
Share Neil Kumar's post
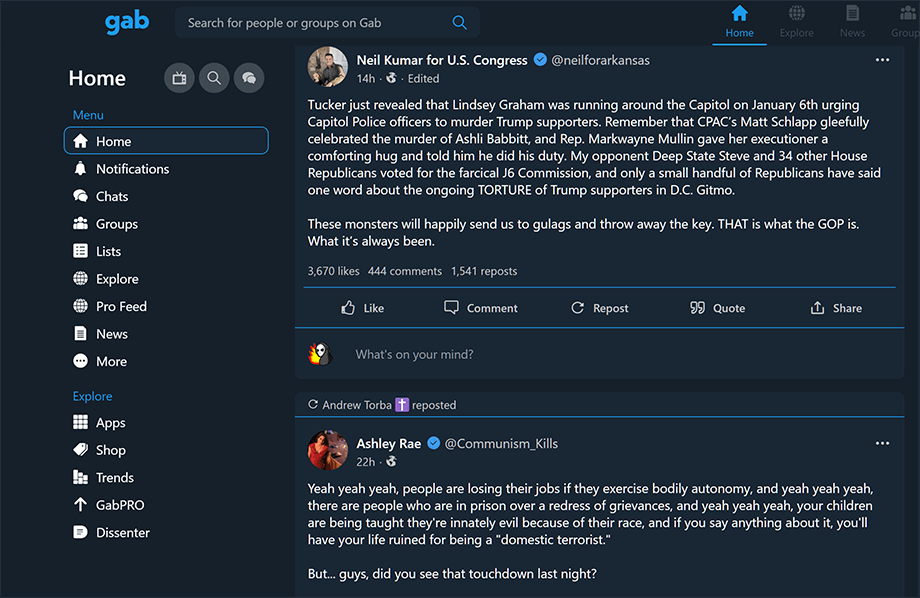(836, 308)
